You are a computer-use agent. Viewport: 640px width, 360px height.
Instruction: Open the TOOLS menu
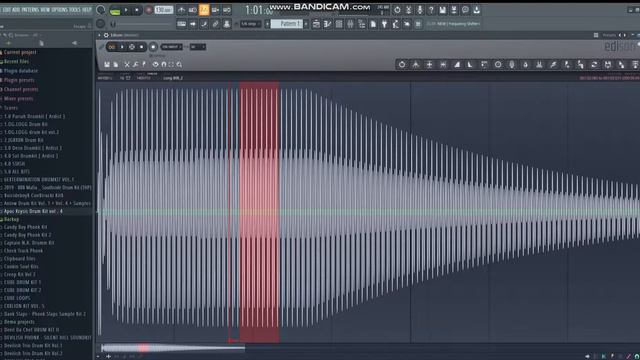[75, 9]
